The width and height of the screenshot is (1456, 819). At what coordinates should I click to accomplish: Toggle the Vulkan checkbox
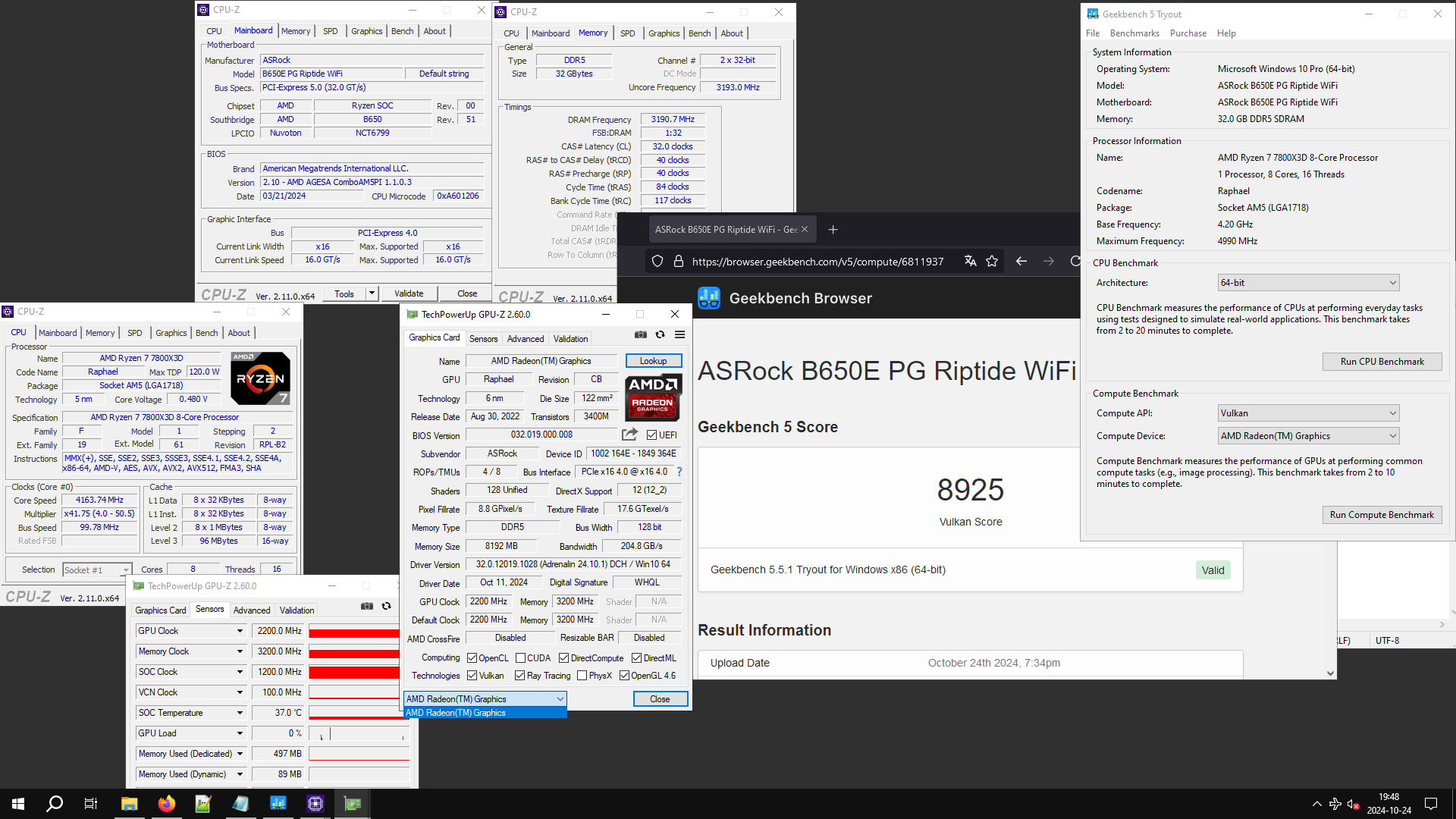pos(472,676)
